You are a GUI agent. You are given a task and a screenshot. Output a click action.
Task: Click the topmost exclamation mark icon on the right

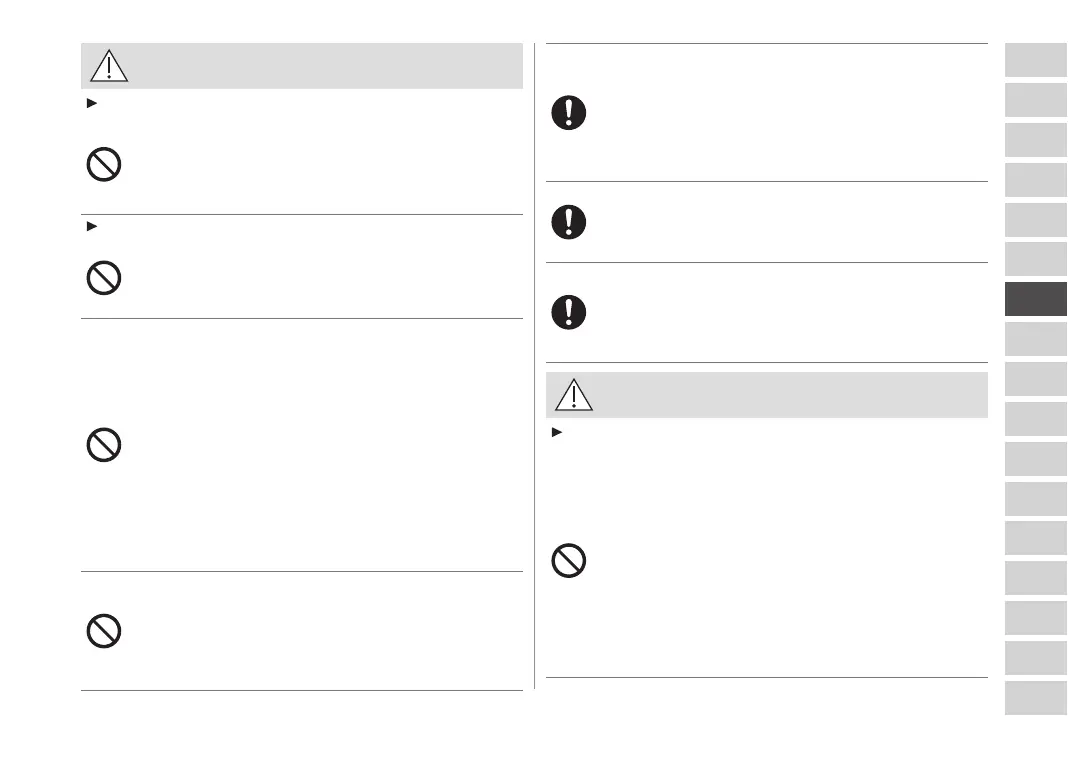[x=569, y=113]
